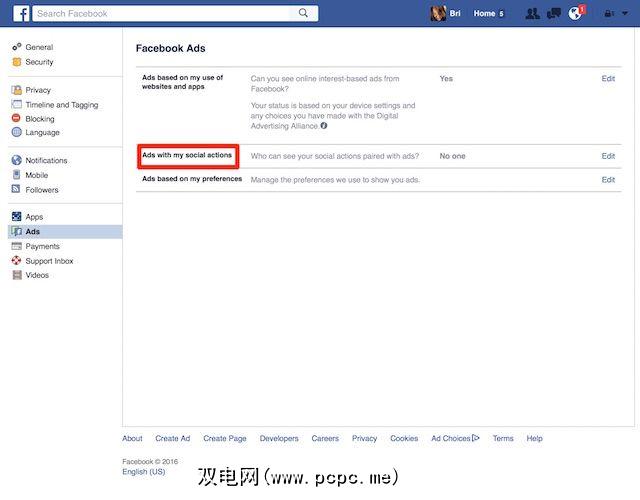The width and height of the screenshot is (640, 500).
Task: Click the Create Page footer link
Action: point(225,438)
